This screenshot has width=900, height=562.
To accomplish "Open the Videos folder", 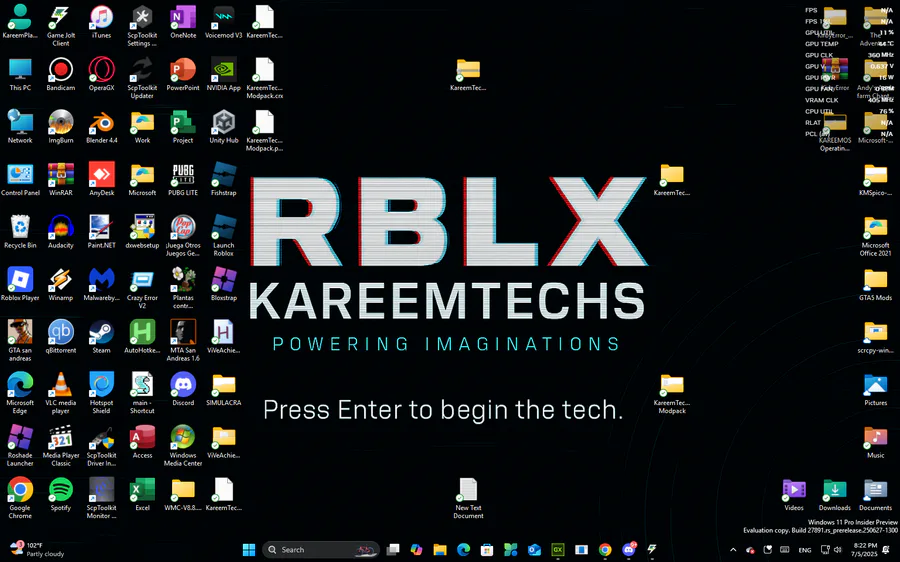I will click(x=794, y=494).
